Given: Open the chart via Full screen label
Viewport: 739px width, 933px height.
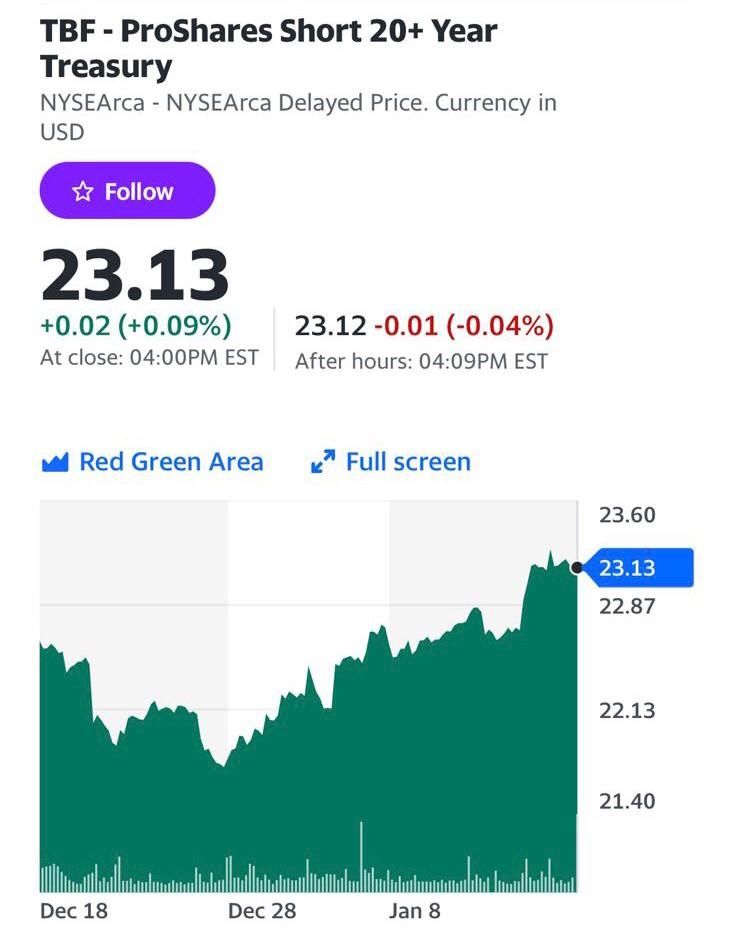Looking at the screenshot, I should (407, 462).
